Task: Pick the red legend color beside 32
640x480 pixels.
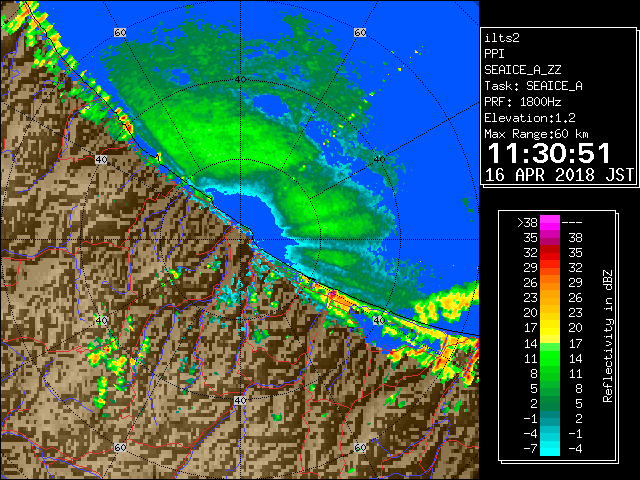Action: (550, 253)
